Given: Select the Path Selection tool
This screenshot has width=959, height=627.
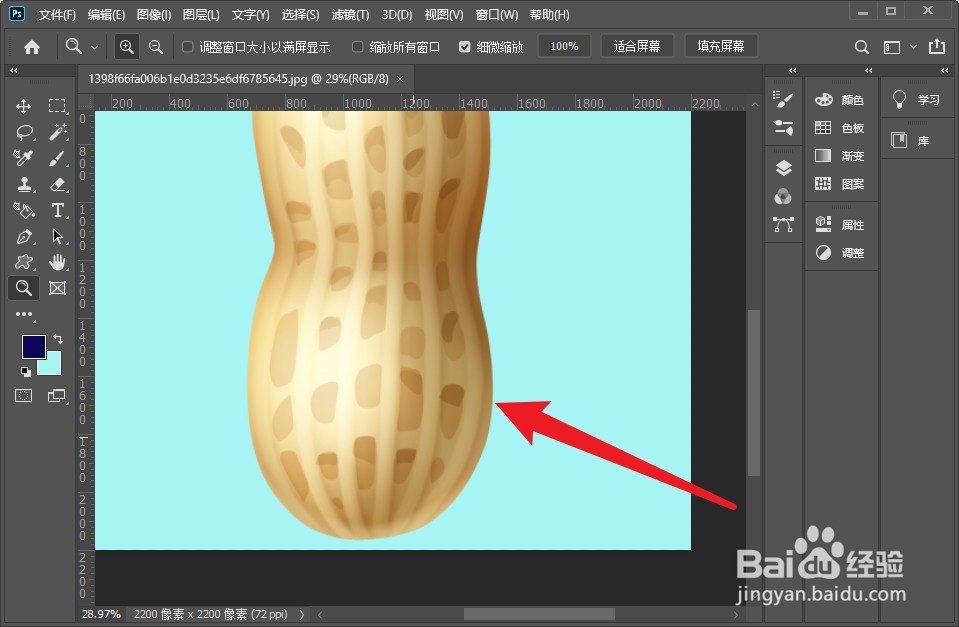Looking at the screenshot, I should pyautogui.click(x=57, y=236).
